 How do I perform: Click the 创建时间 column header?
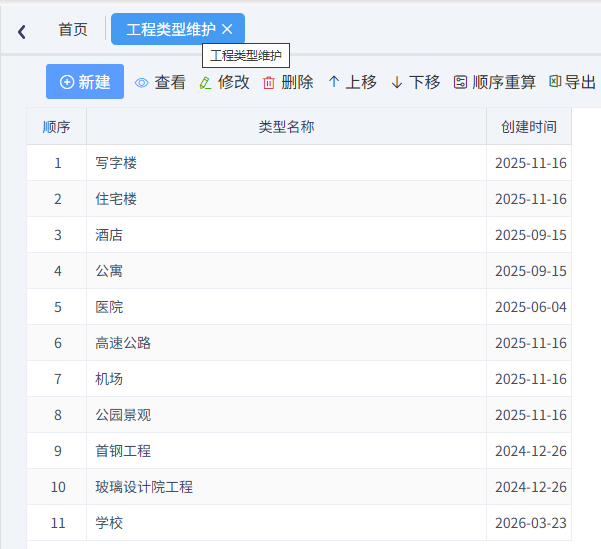(x=529, y=127)
